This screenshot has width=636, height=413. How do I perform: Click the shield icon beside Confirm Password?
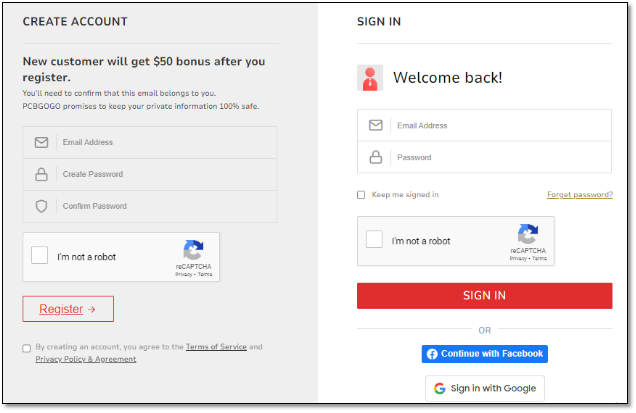(41, 206)
